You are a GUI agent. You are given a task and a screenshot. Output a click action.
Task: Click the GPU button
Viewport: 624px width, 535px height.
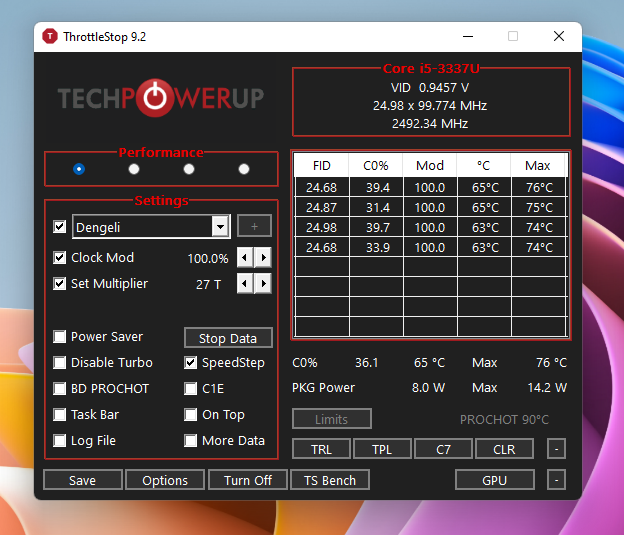(x=495, y=480)
